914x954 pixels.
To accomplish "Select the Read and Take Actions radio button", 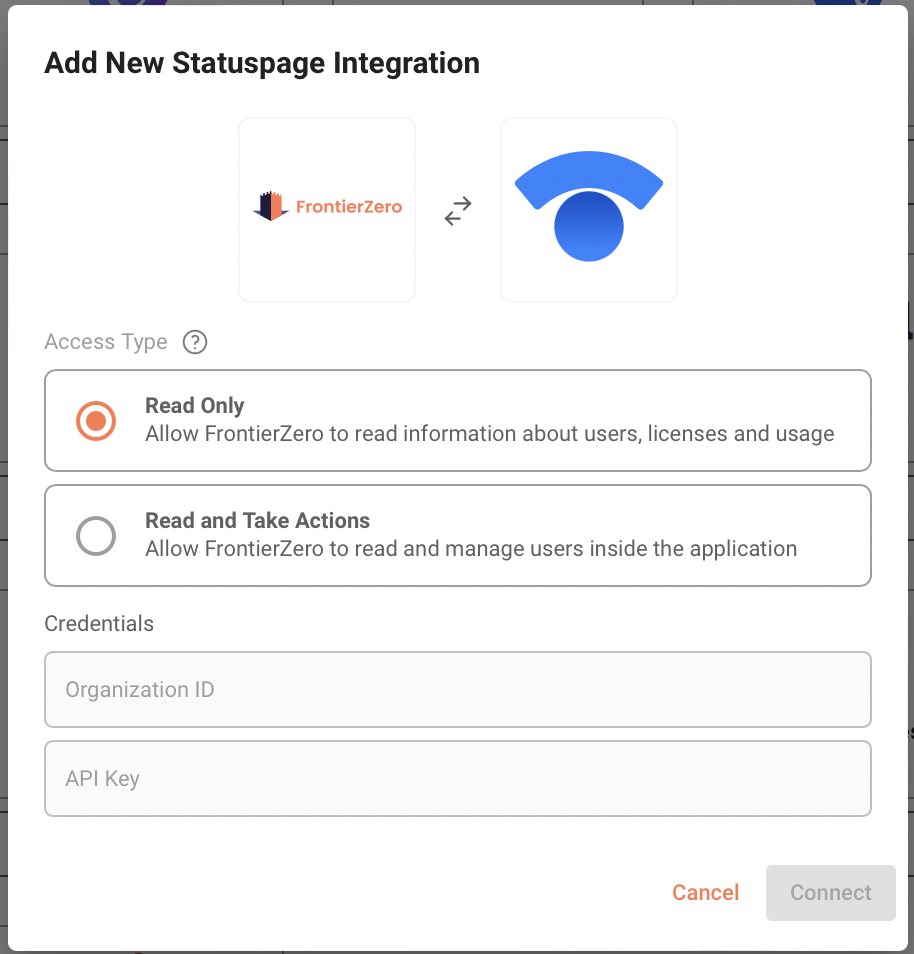I will click(96, 536).
